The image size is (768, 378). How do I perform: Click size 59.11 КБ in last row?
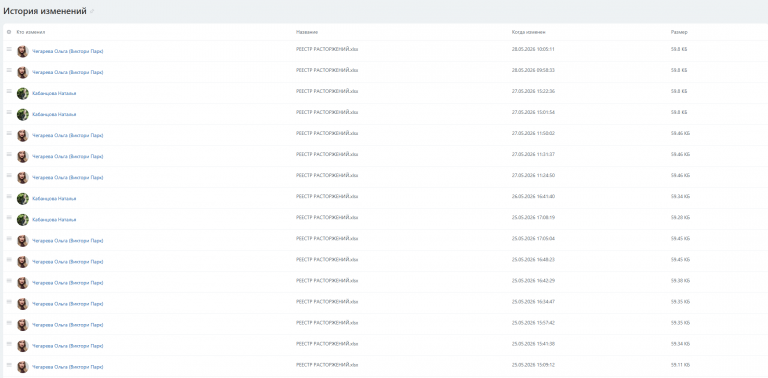coord(680,365)
